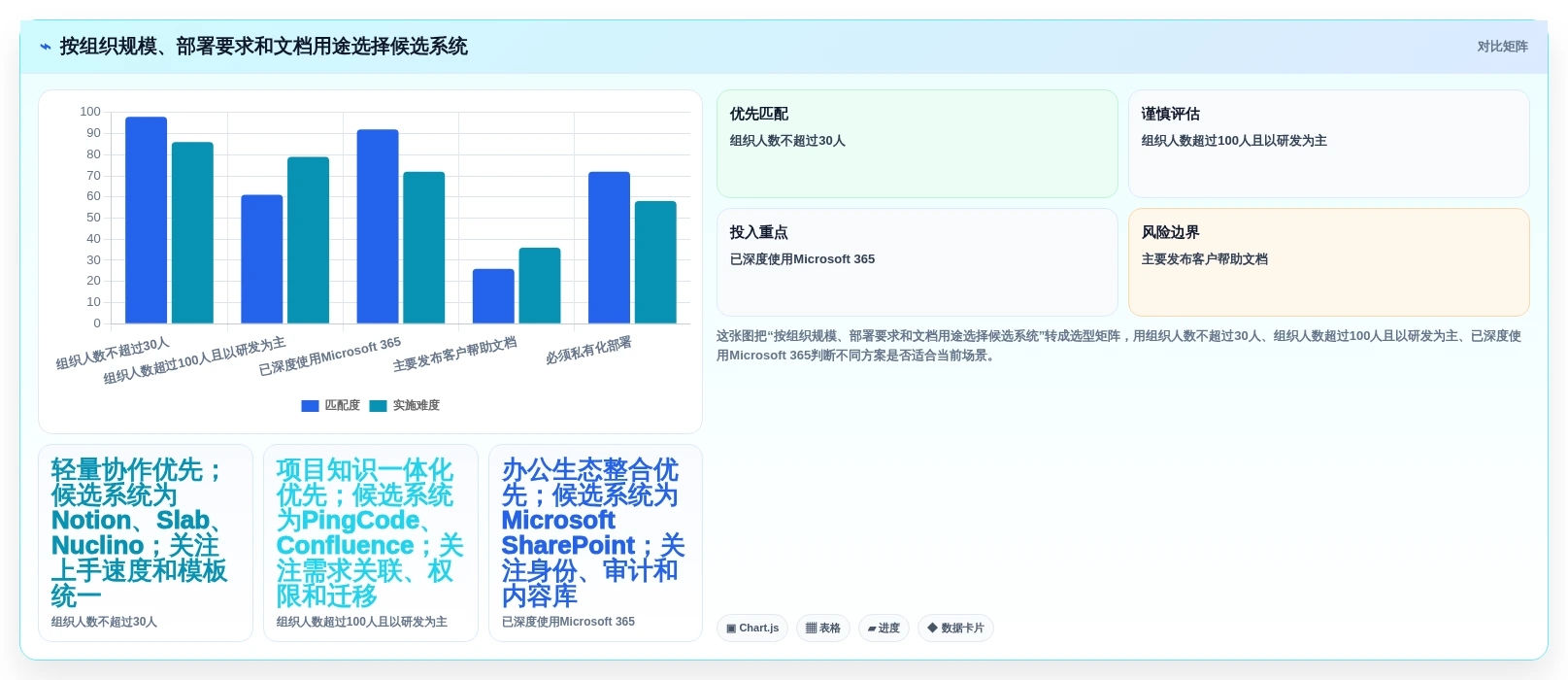
Task: Click the title 按组织规模、部署要求和文档用途选择候选系统
Action: [264, 47]
